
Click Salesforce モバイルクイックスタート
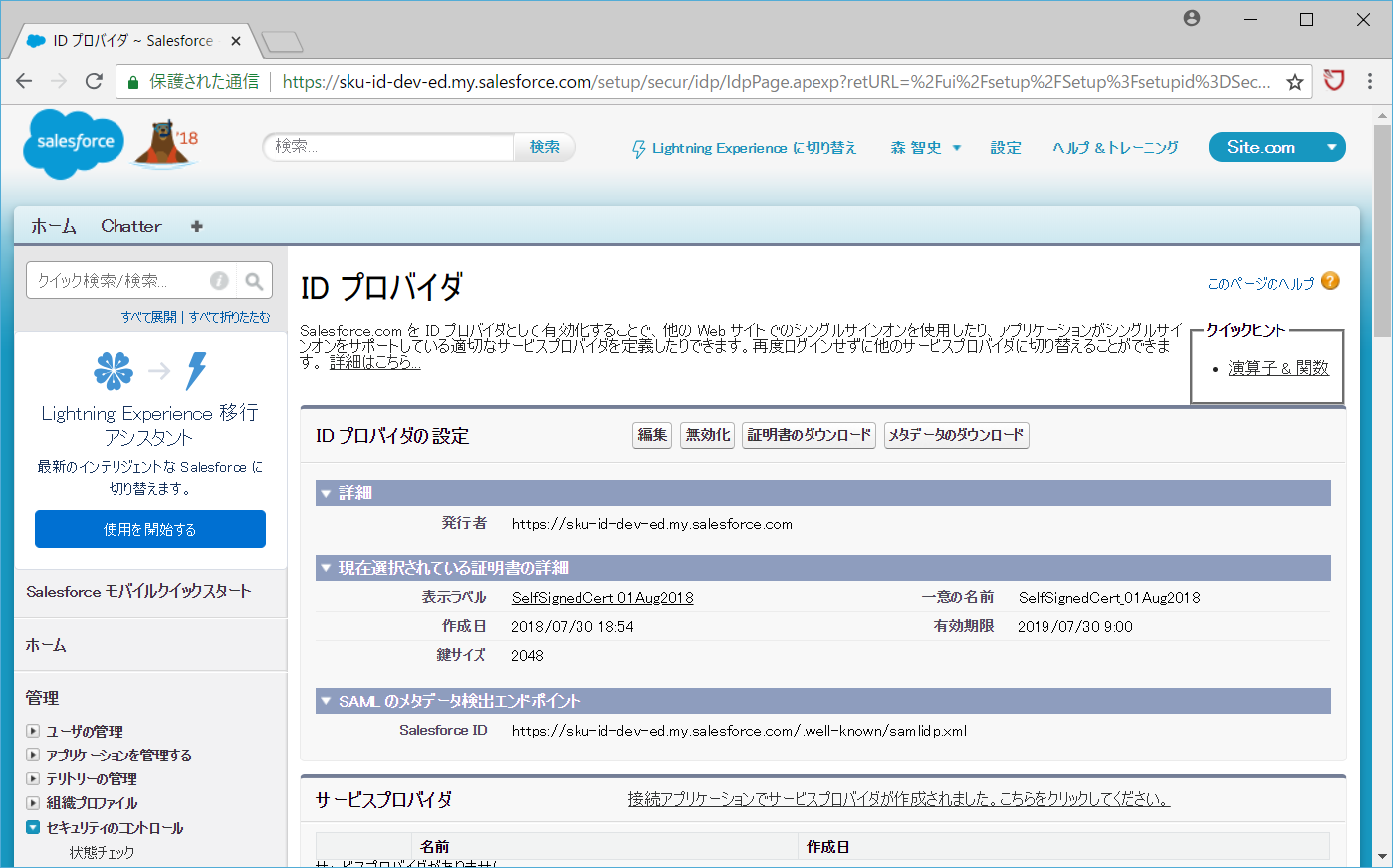coord(138,591)
